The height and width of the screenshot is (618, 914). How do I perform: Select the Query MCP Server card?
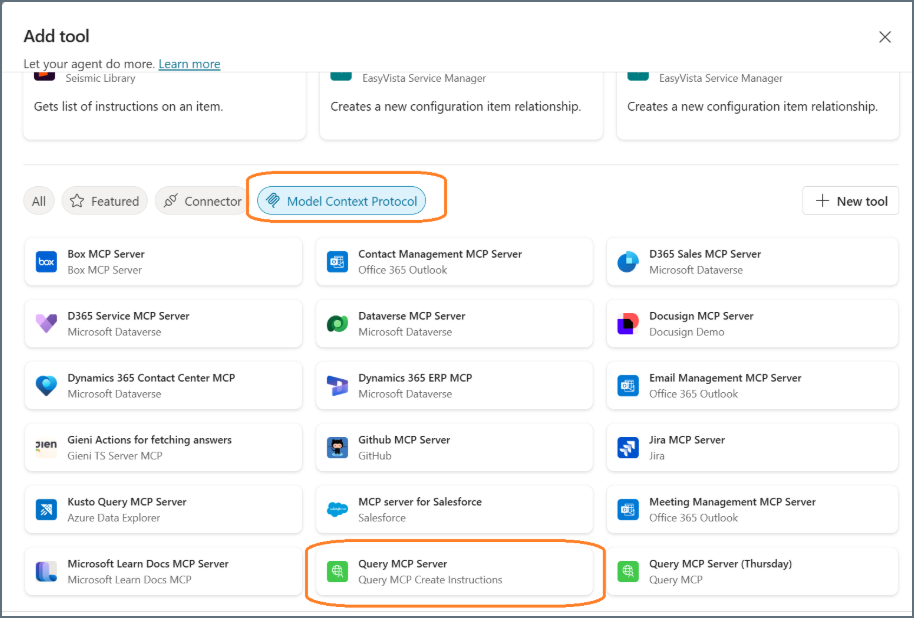pos(455,571)
